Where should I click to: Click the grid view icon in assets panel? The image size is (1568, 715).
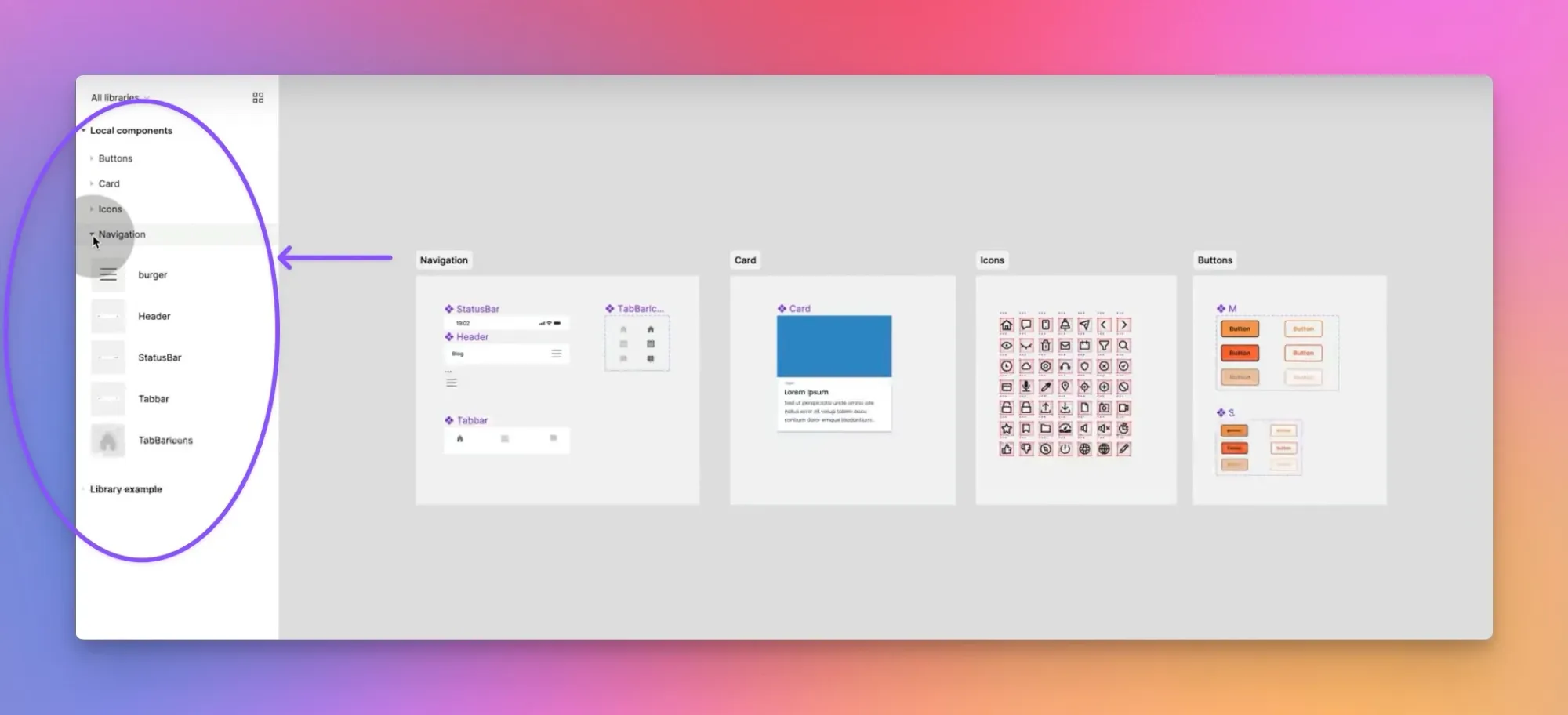(x=258, y=98)
